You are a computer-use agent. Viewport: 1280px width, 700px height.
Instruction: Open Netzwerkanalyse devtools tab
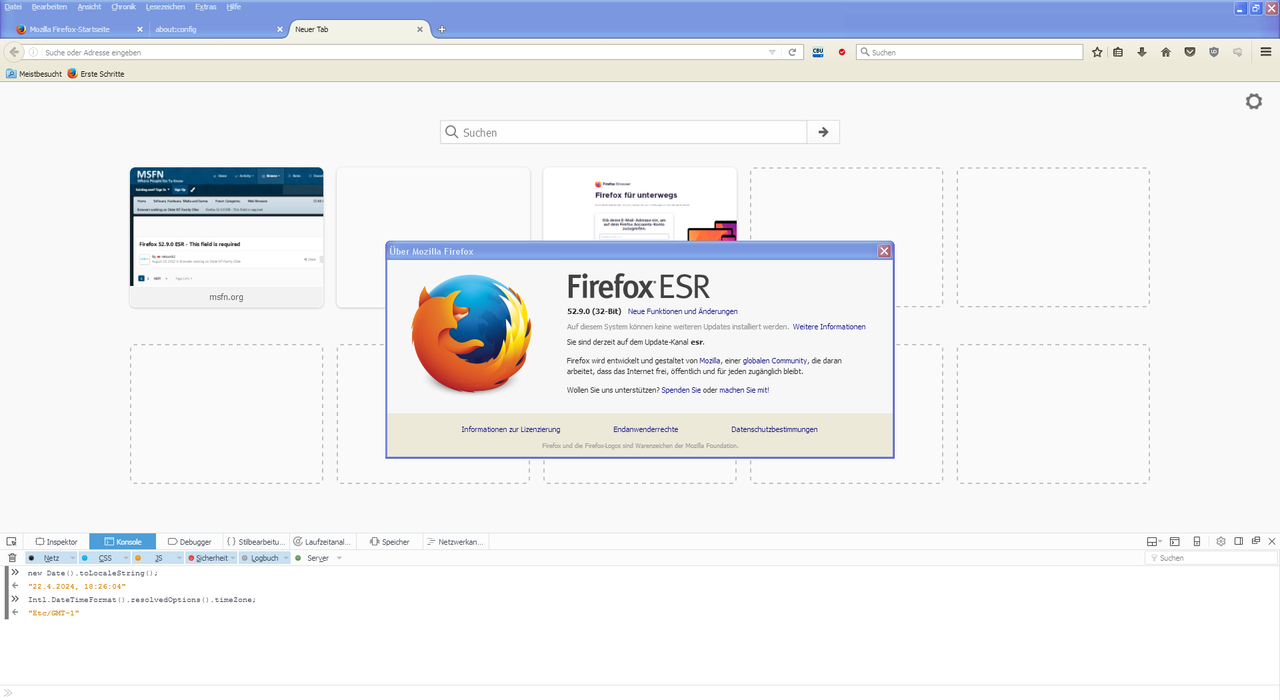tap(455, 541)
